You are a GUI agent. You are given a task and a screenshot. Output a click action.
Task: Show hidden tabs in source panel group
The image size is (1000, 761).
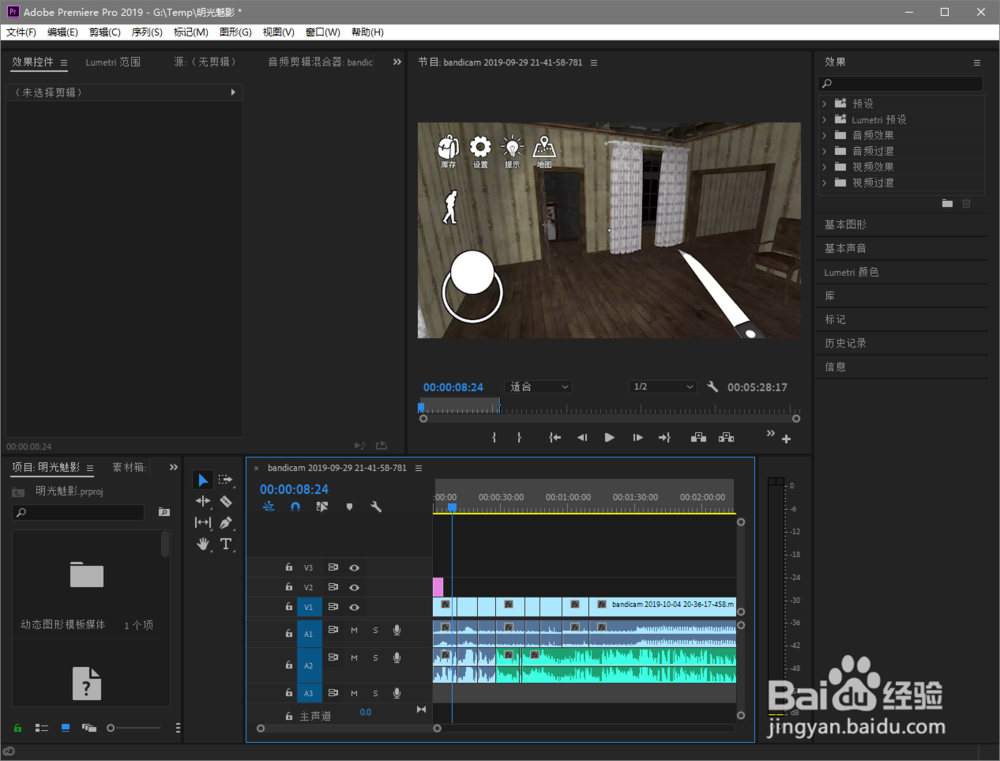tap(397, 62)
